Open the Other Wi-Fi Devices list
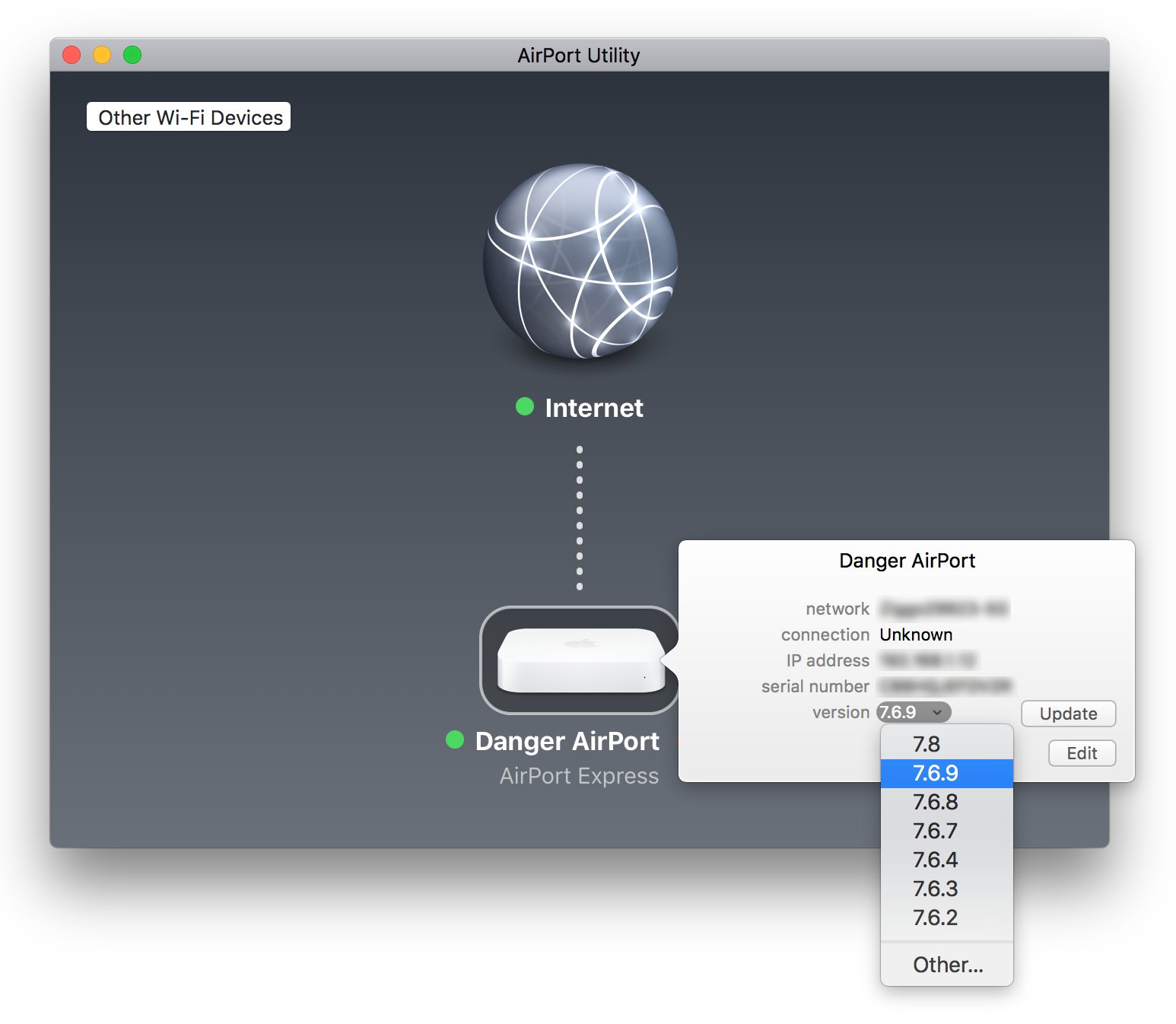 (189, 117)
